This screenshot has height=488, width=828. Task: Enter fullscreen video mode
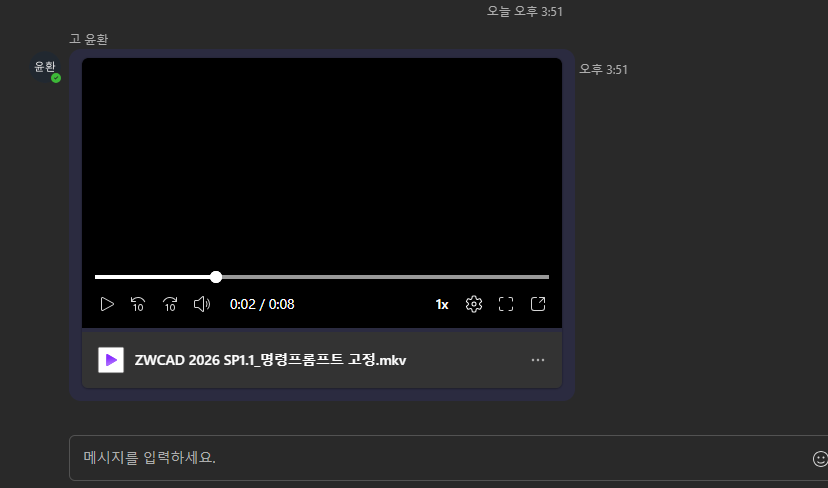pyautogui.click(x=506, y=304)
